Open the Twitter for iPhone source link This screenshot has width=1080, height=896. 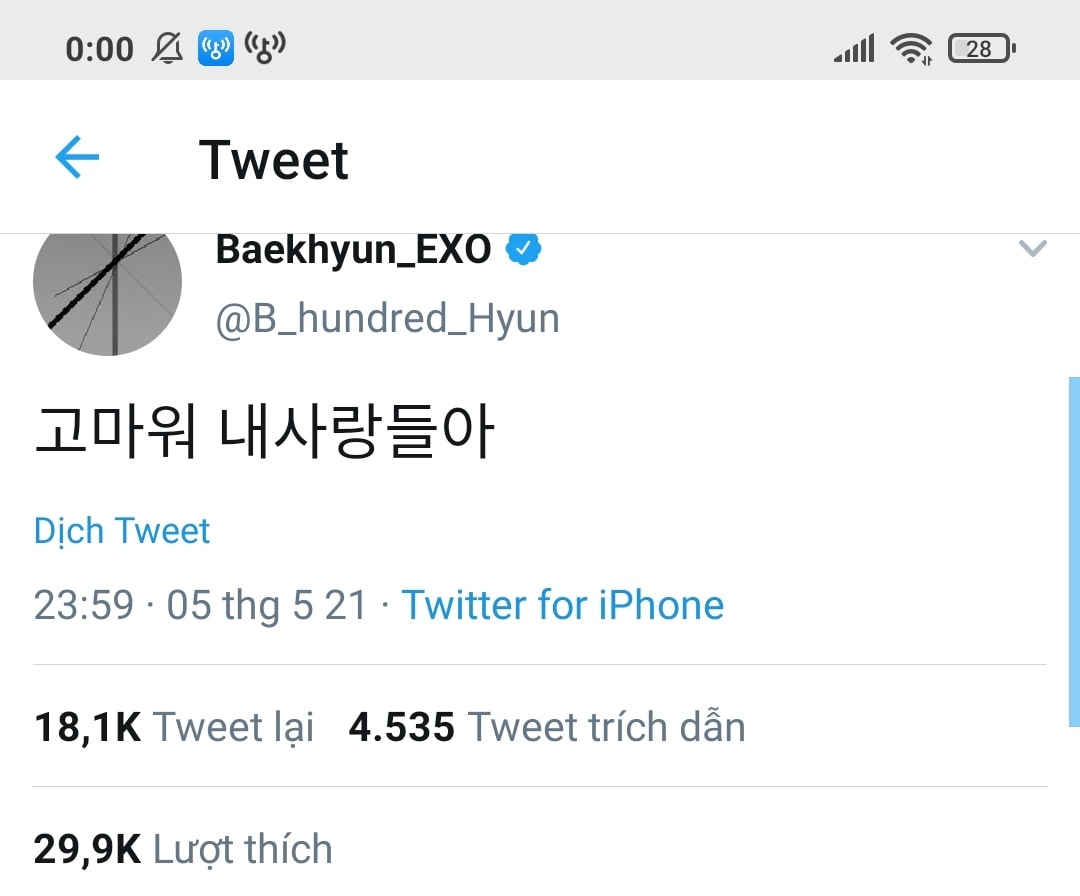[563, 605]
